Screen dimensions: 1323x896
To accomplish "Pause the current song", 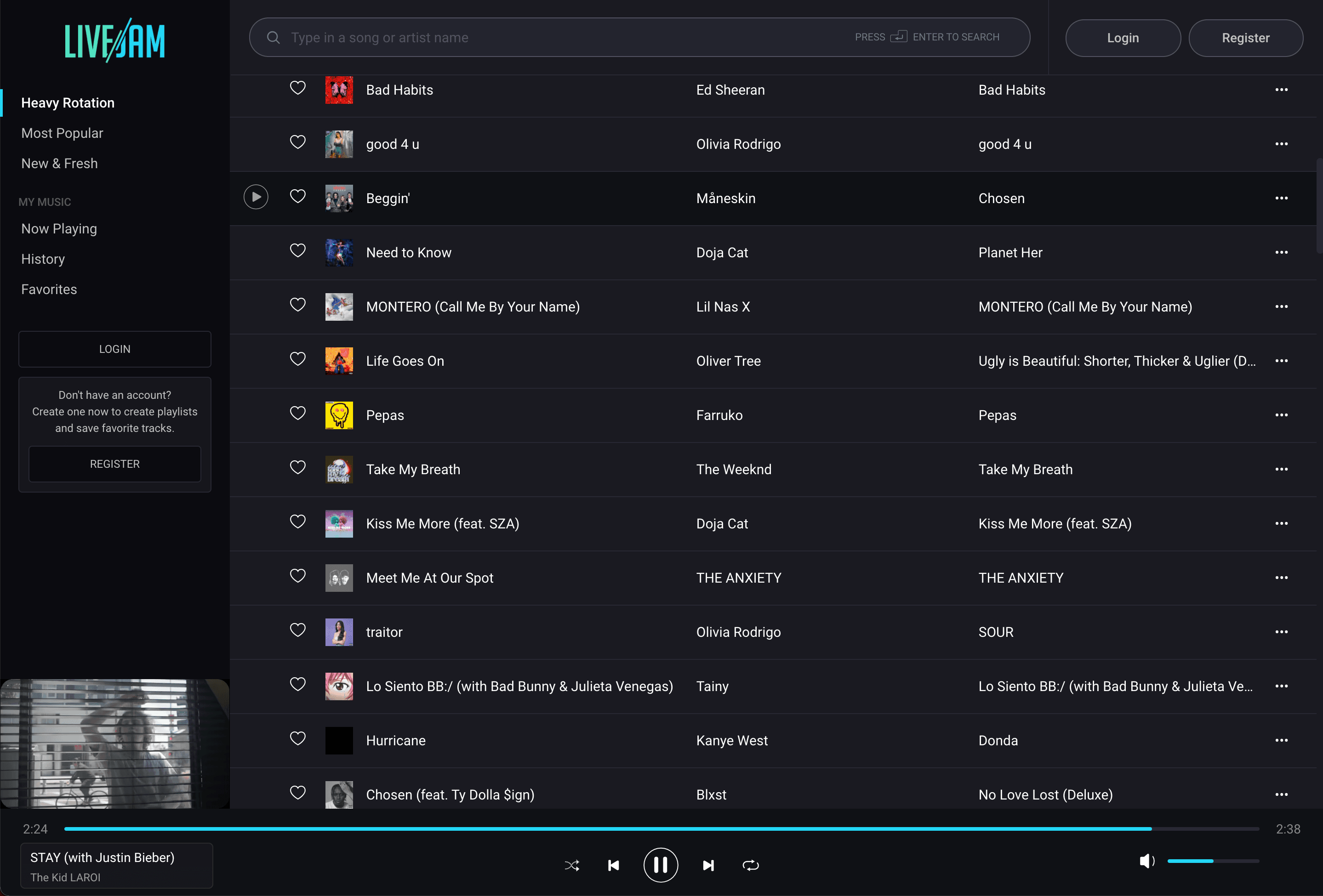I will click(661, 865).
